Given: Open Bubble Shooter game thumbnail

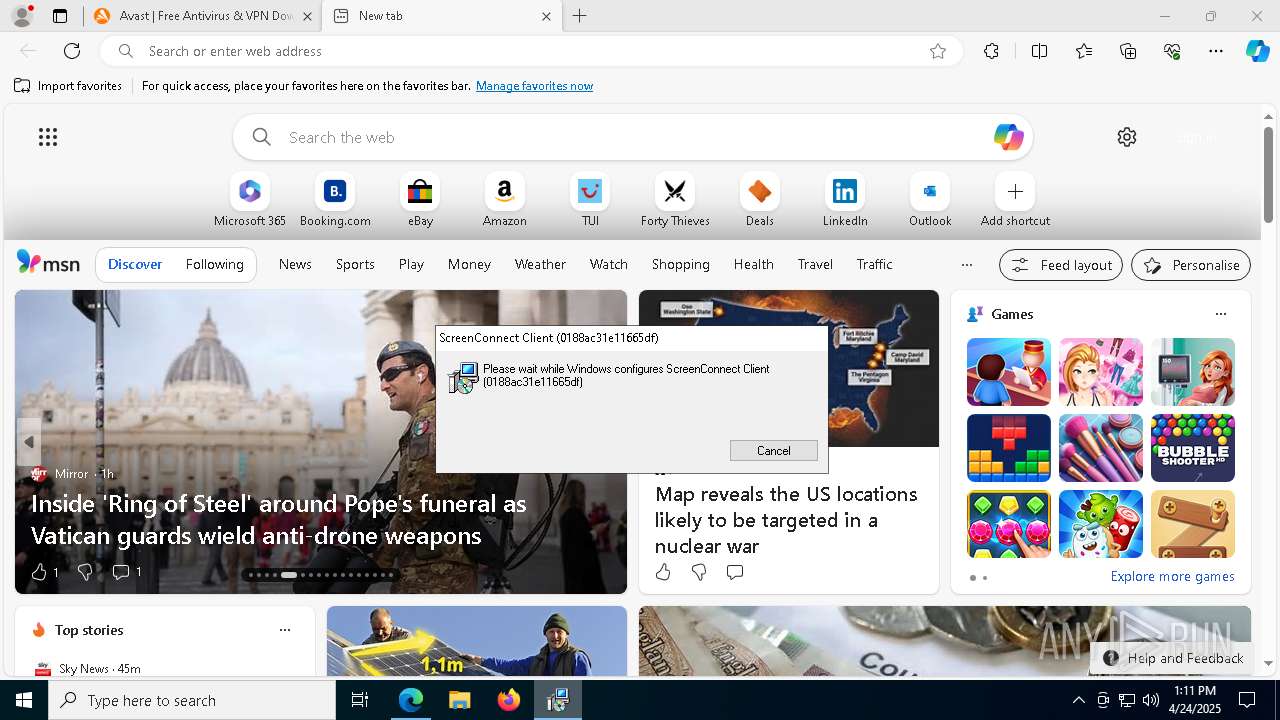Looking at the screenshot, I should coord(1193,448).
